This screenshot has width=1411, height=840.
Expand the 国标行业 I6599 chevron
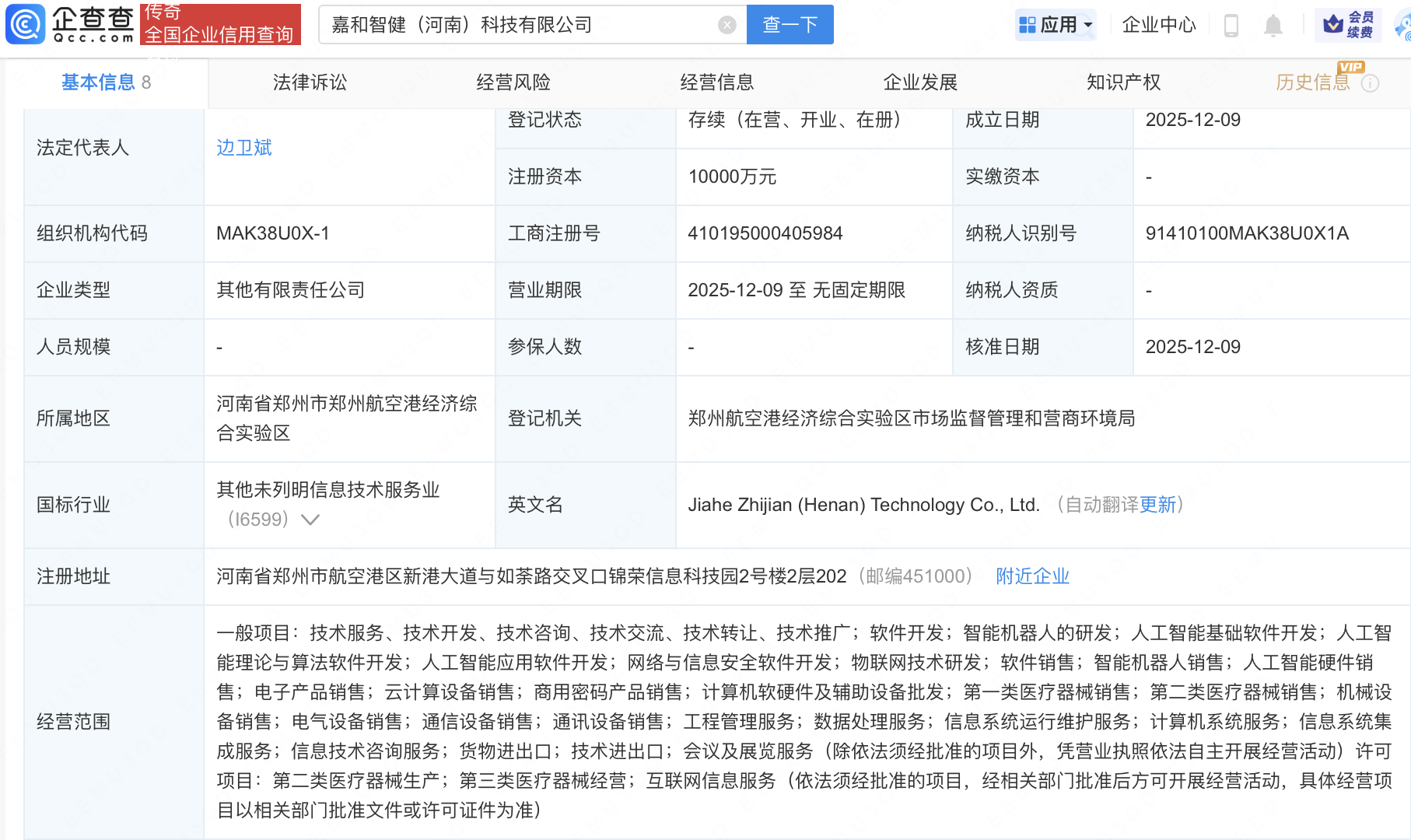(310, 520)
